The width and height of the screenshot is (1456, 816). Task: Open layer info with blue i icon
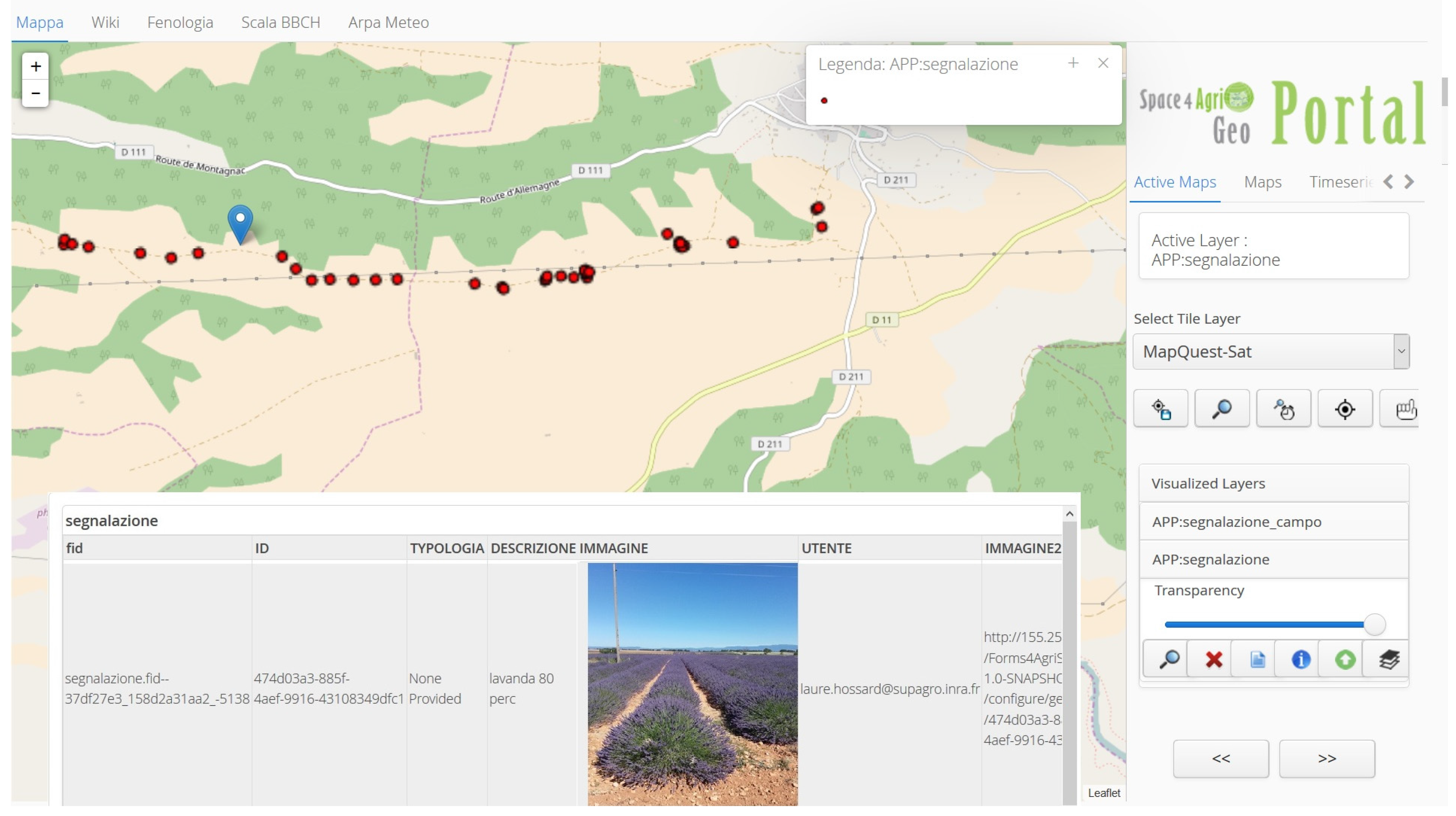[x=1301, y=659]
